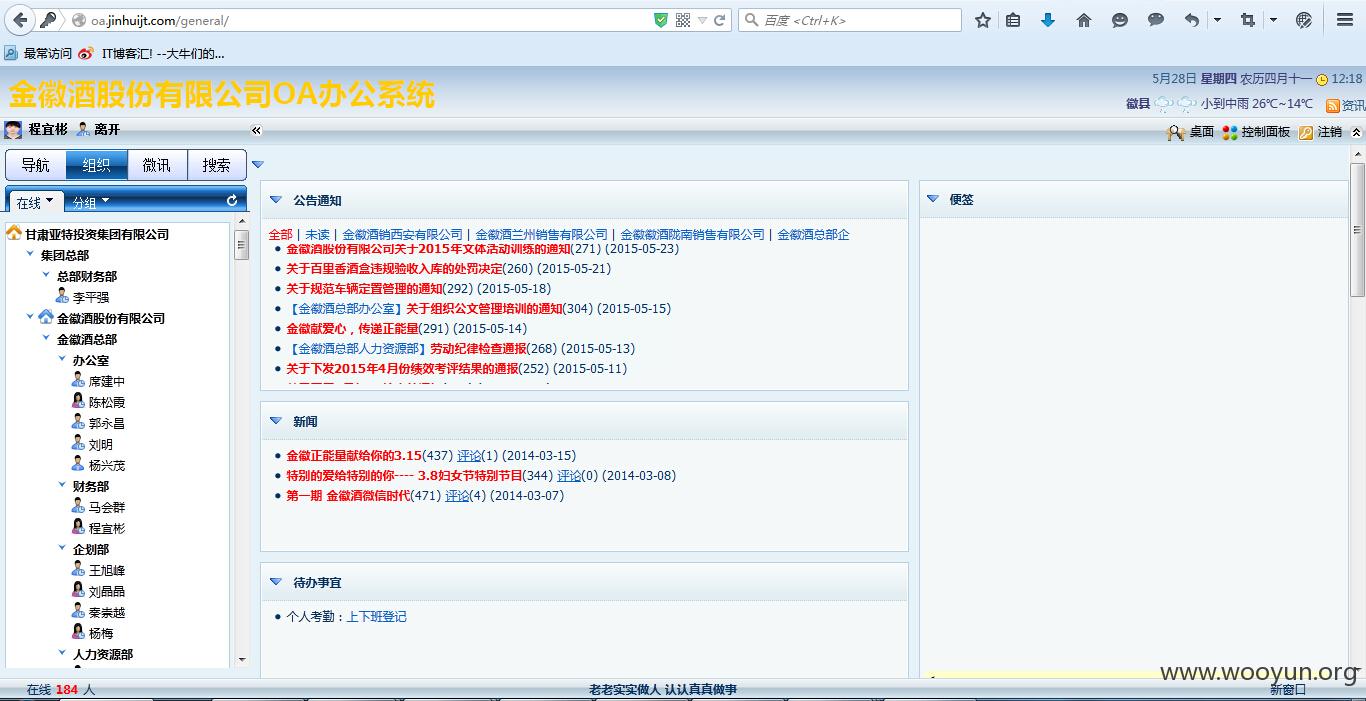Collapse the left sidebar panel arrow
The height and width of the screenshot is (701, 1366).
point(256,130)
